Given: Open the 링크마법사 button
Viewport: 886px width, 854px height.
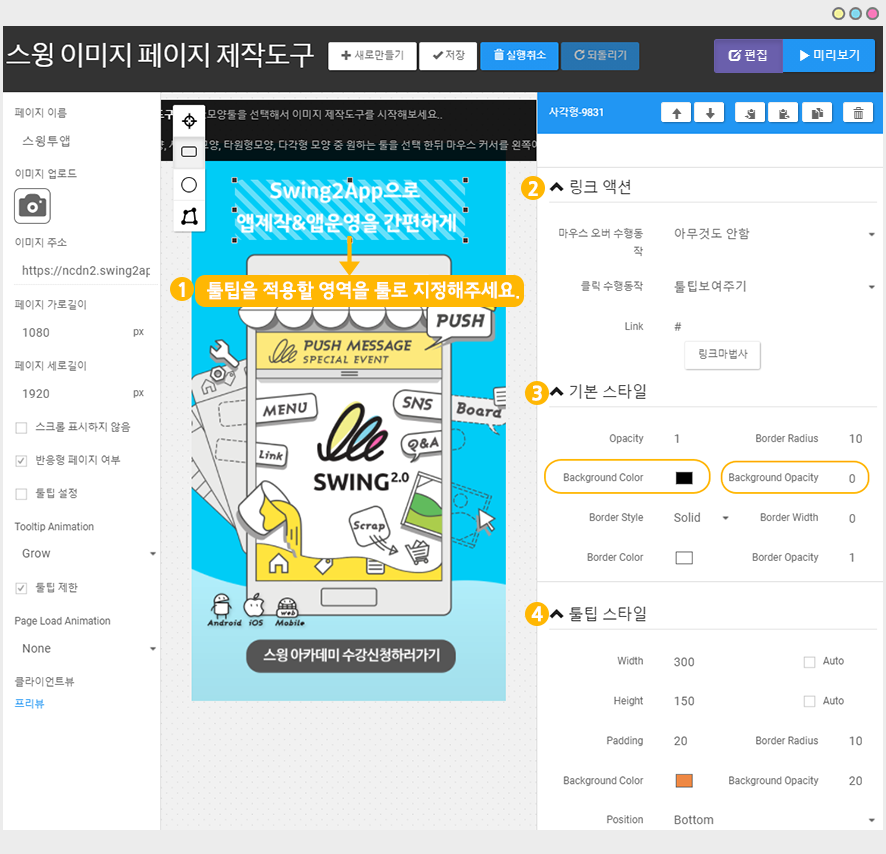Looking at the screenshot, I should (x=722, y=354).
